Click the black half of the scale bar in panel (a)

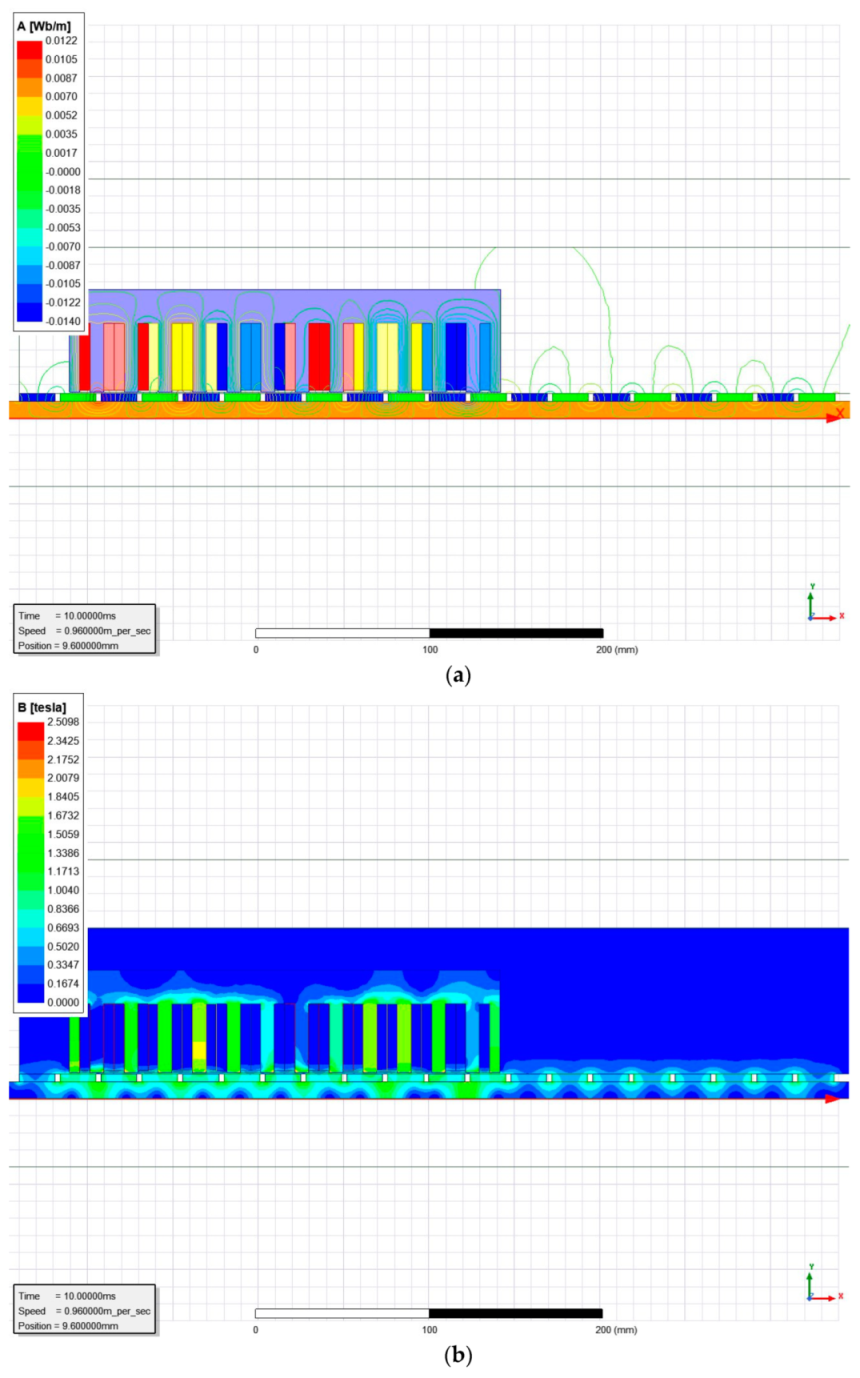(516, 632)
